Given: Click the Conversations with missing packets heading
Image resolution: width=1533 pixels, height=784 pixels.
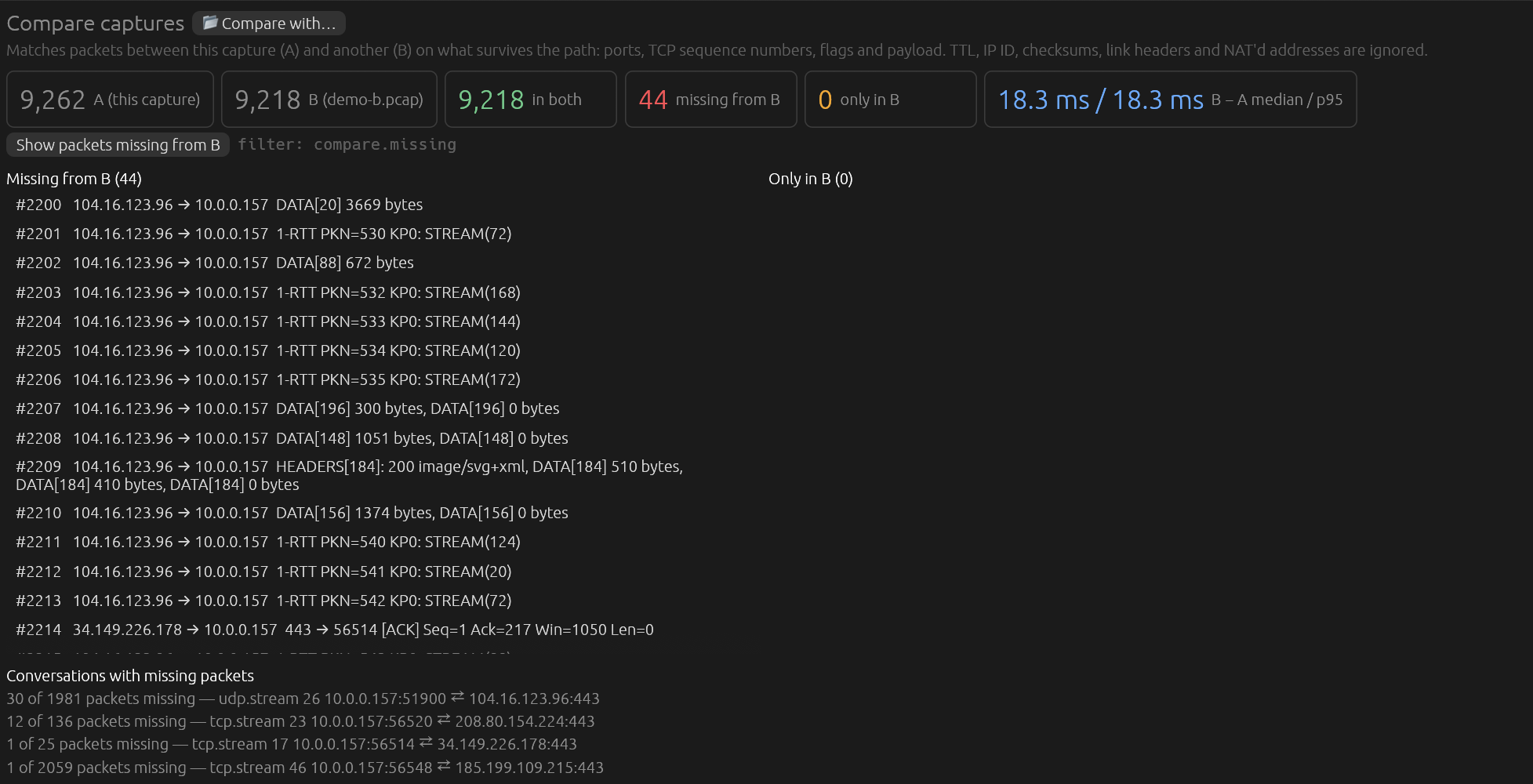Looking at the screenshot, I should coord(130,676).
